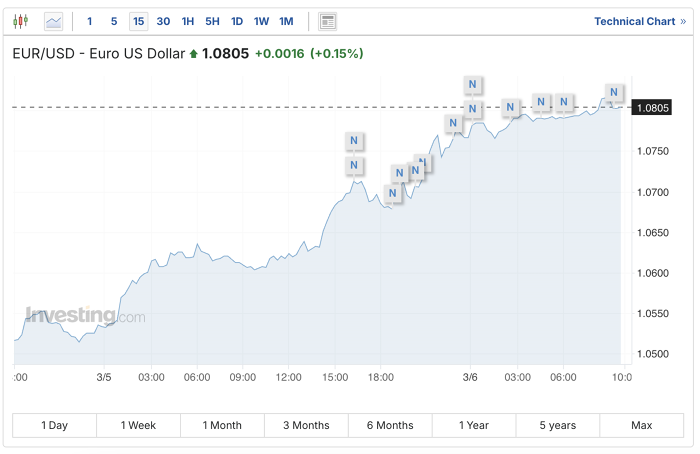Show the 6 Months range

tap(390, 425)
